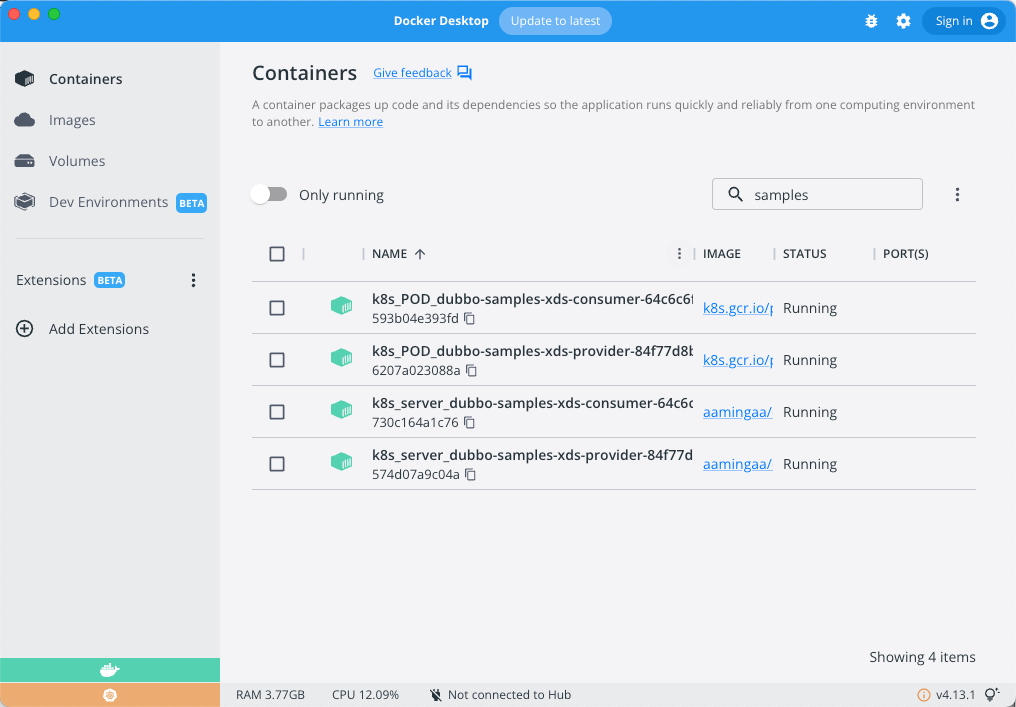1016x707 pixels.
Task: Click the Docker whale icon in footer
Action: click(110, 670)
